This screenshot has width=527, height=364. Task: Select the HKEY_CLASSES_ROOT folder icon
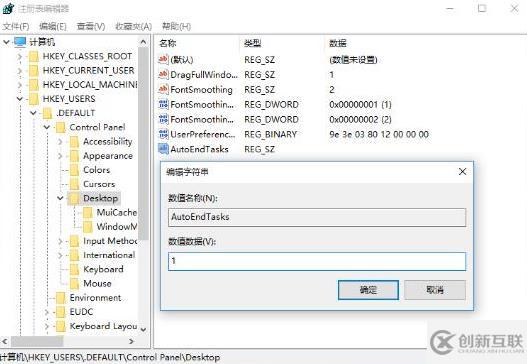(x=34, y=56)
